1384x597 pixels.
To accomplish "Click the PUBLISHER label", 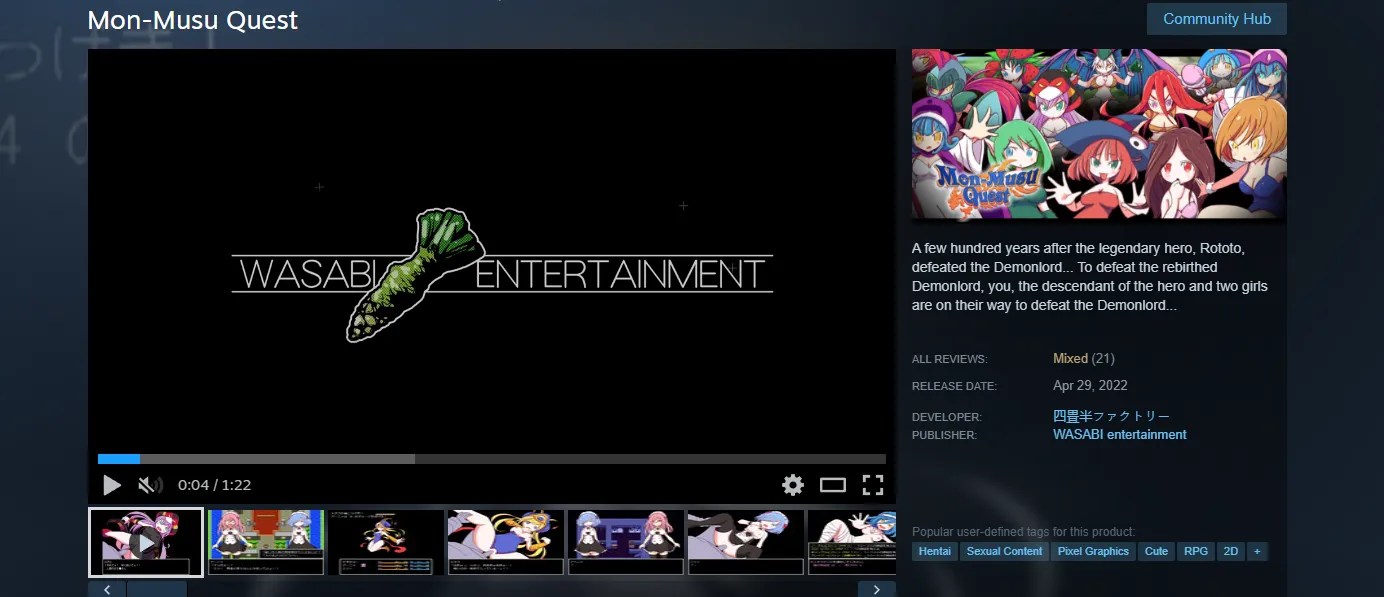I will [944, 435].
